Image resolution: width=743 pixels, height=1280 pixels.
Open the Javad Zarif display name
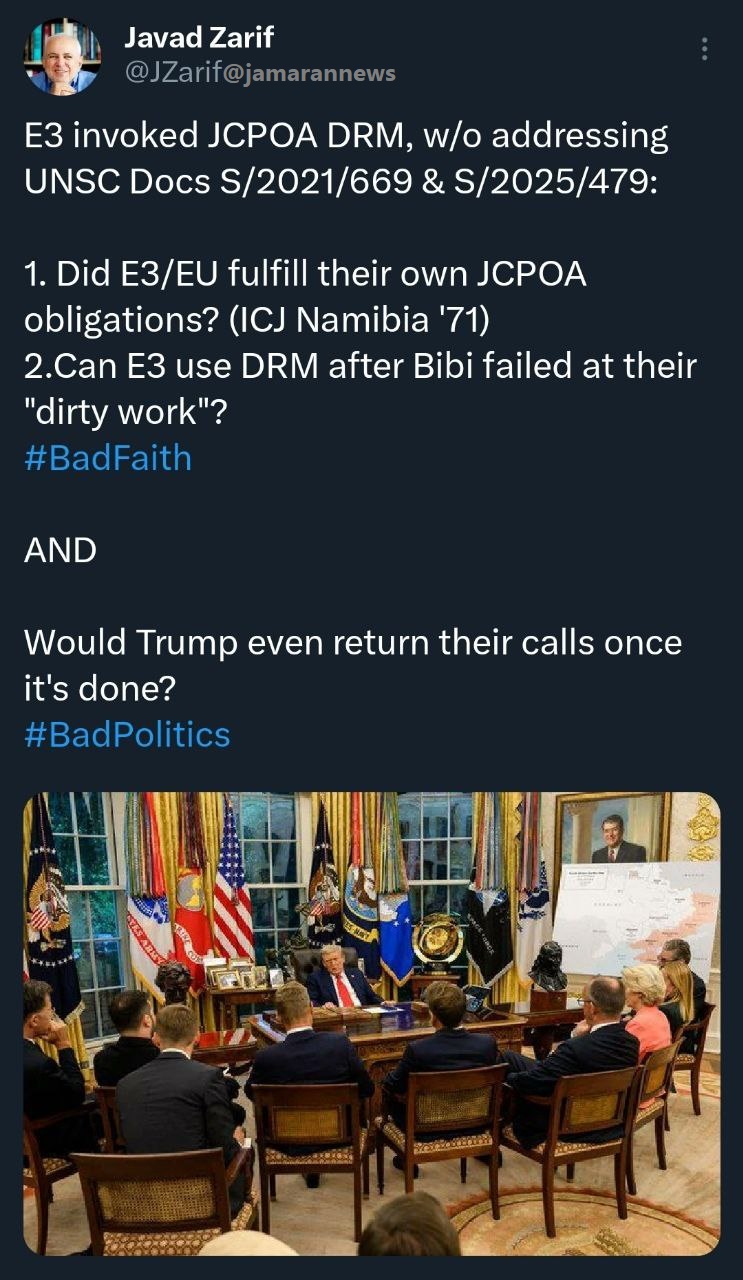pyautogui.click(x=198, y=38)
